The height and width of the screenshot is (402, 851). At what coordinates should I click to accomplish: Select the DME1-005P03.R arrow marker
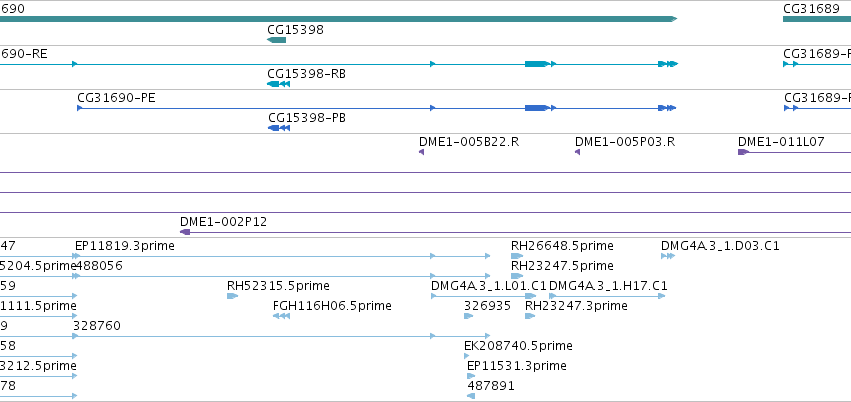(577, 152)
